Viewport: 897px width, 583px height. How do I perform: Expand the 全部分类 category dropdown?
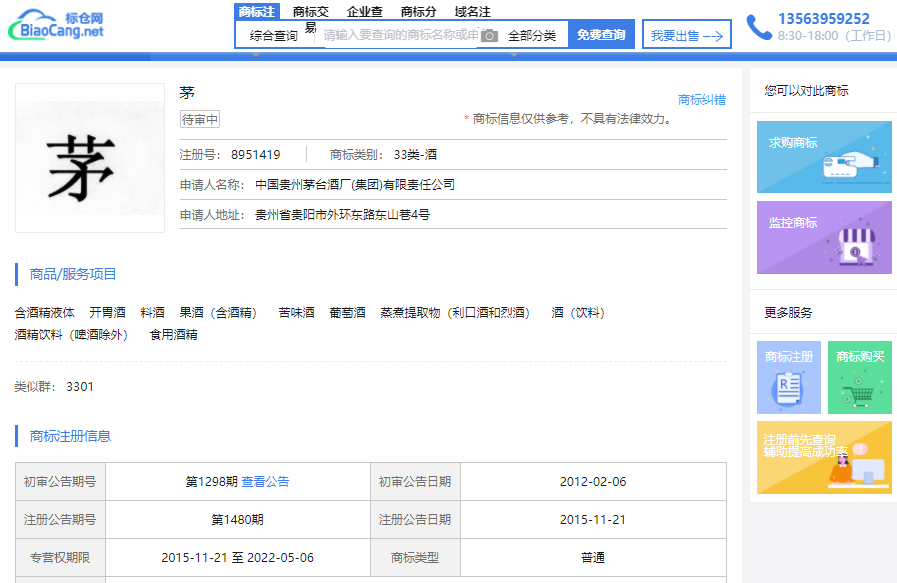coord(532,35)
